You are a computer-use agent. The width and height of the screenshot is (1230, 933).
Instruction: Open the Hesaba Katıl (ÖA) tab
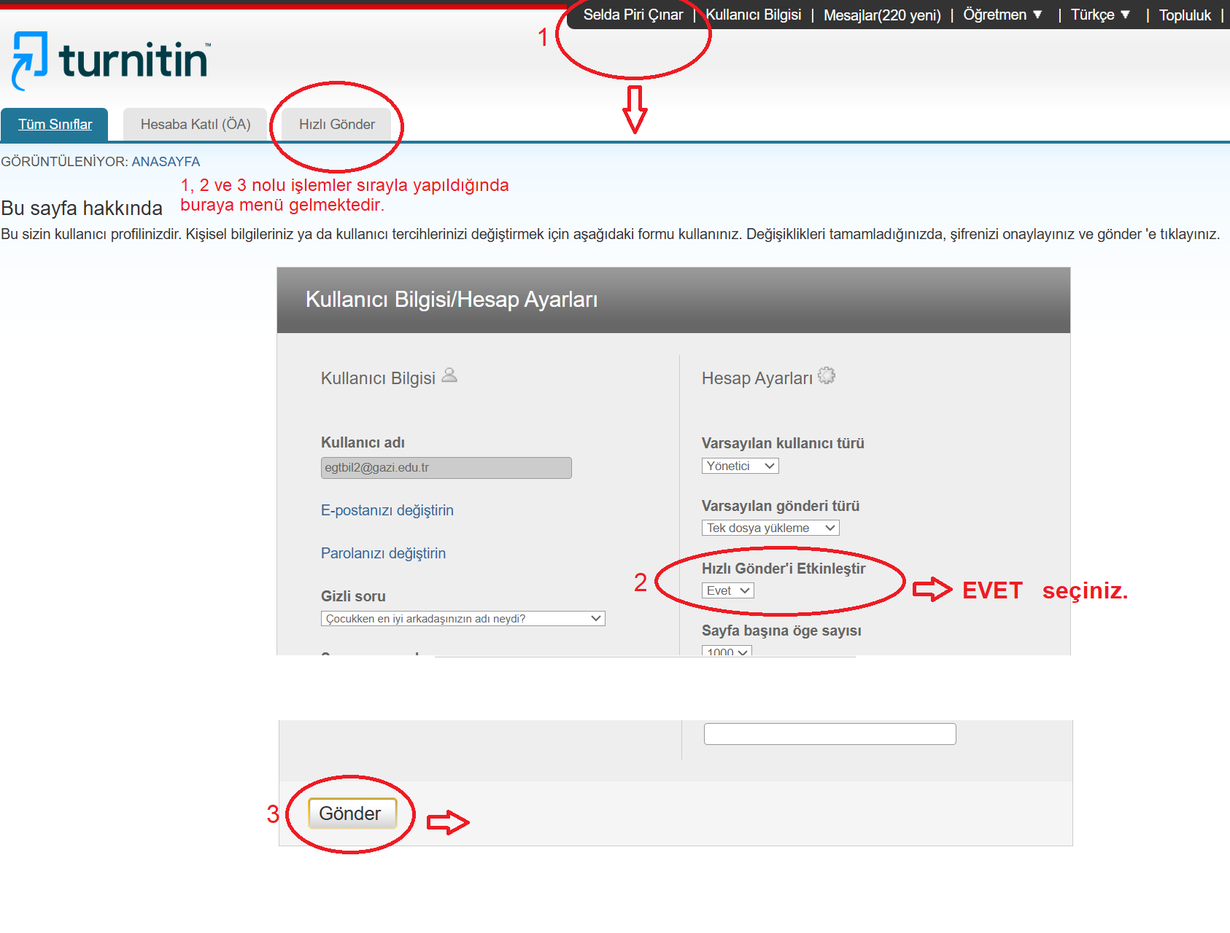pos(195,124)
